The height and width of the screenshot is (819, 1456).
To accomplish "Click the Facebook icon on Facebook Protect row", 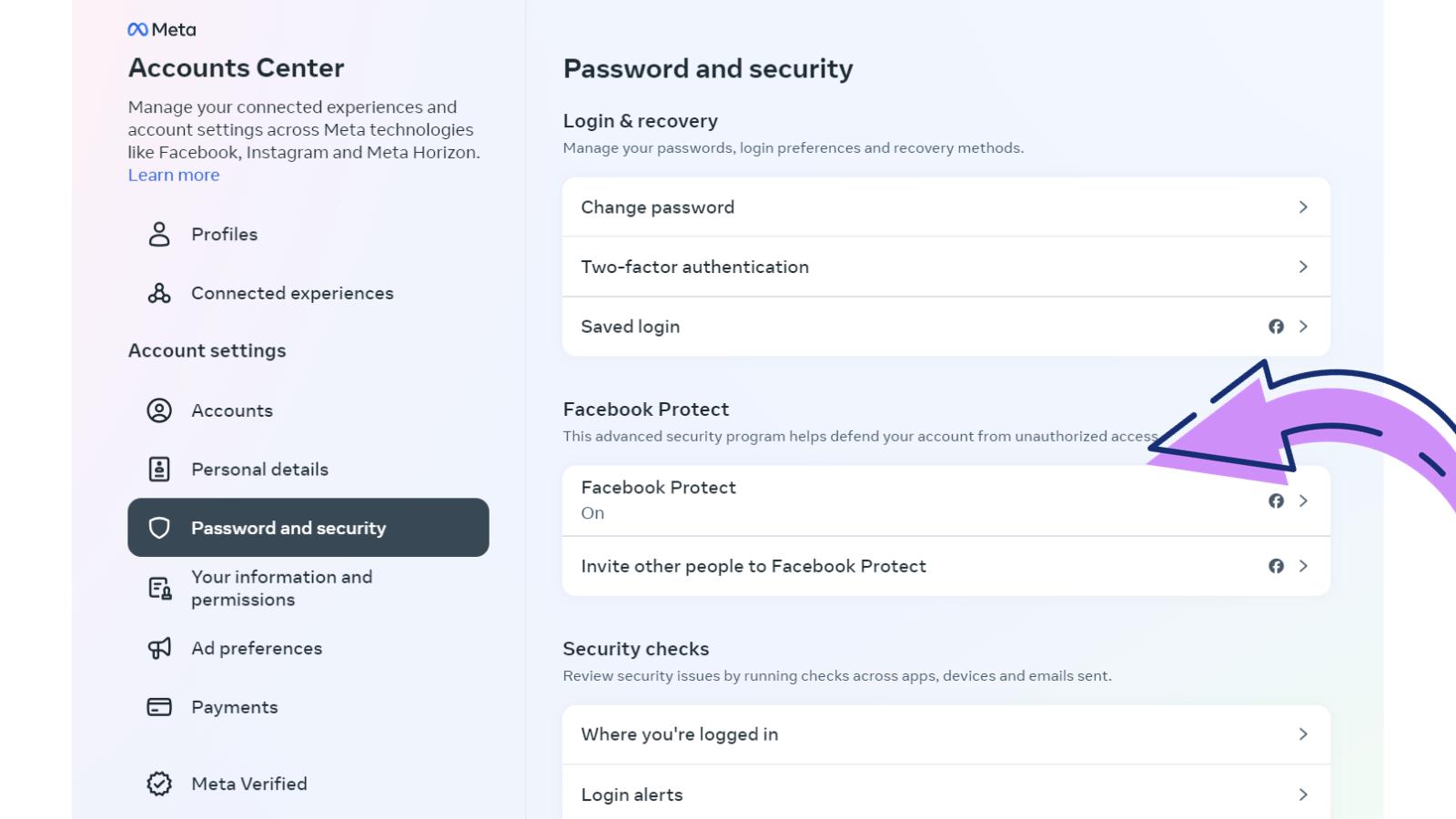I will tap(1277, 500).
